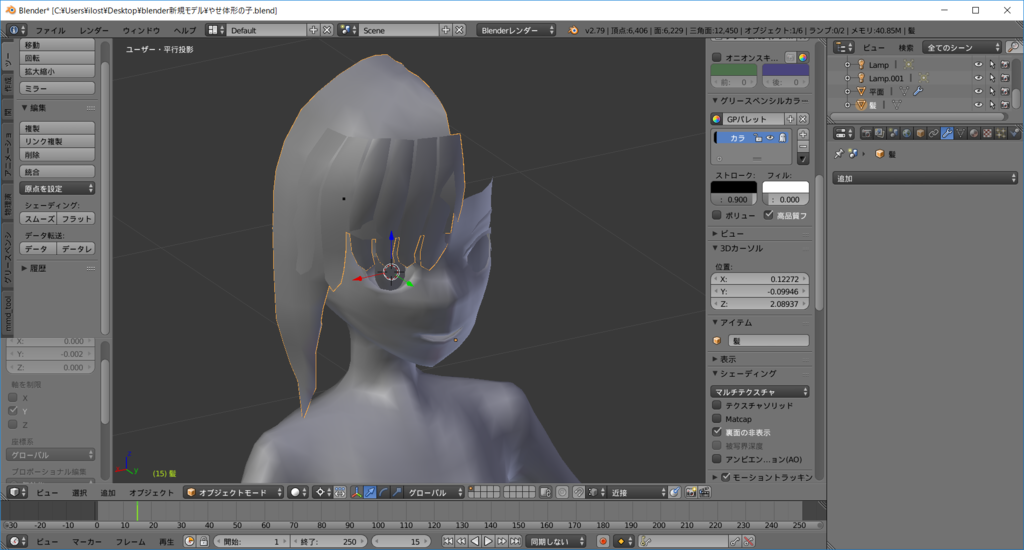The width and height of the screenshot is (1024, 550).
Task: Toggle Lamp.001 render camera icon
Action: pos(1005,78)
